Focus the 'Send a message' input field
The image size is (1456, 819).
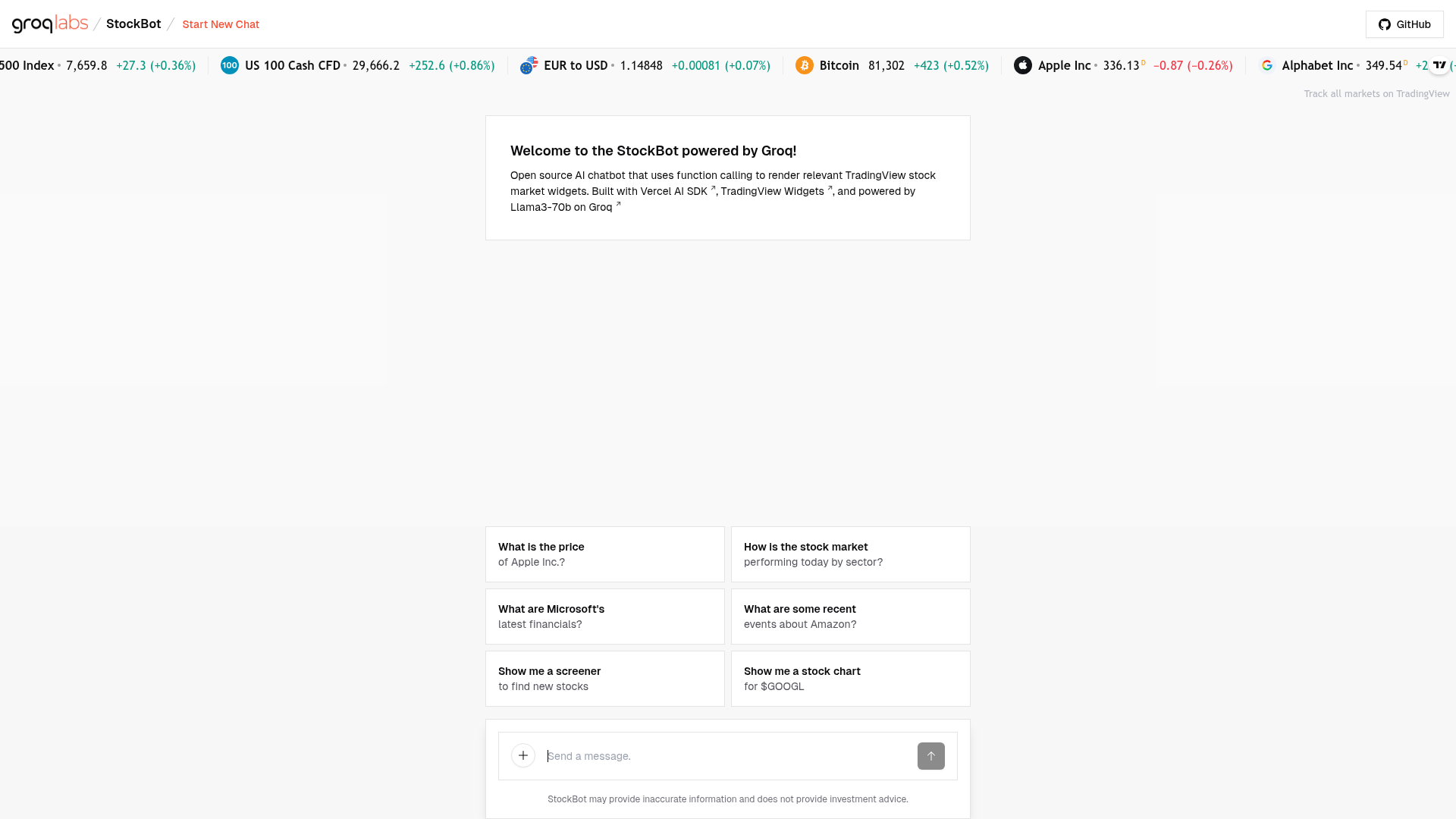coord(728,756)
